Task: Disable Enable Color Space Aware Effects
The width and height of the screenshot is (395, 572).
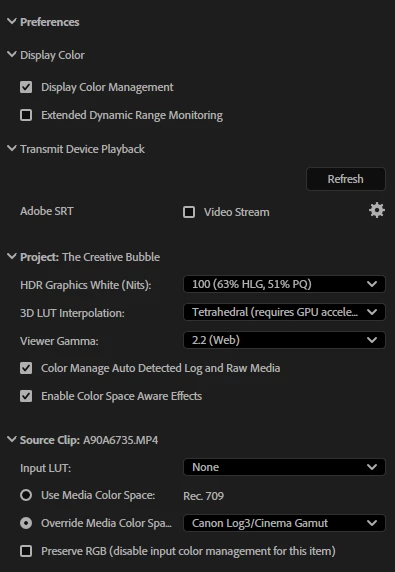Action: tap(26, 396)
